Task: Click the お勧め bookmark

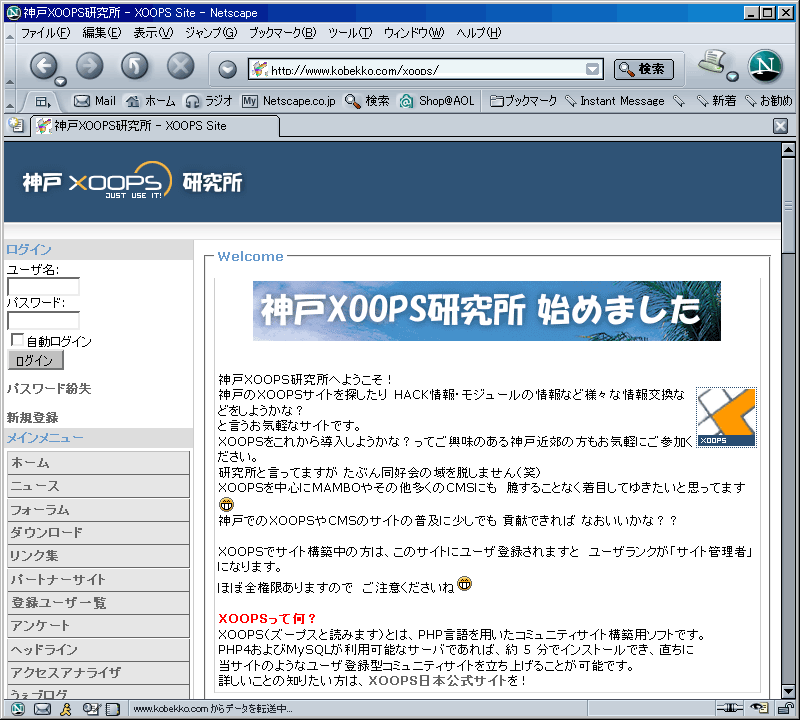Action: point(768,101)
